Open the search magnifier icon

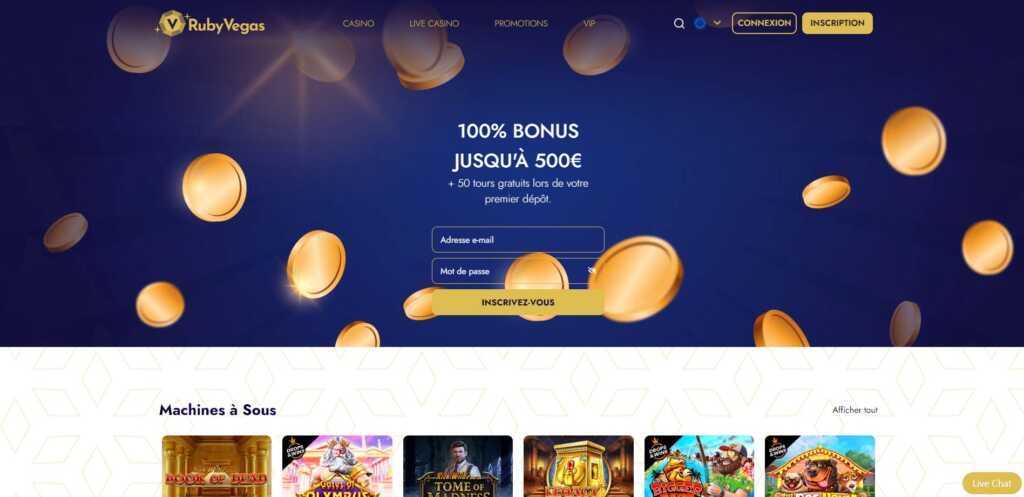679,24
